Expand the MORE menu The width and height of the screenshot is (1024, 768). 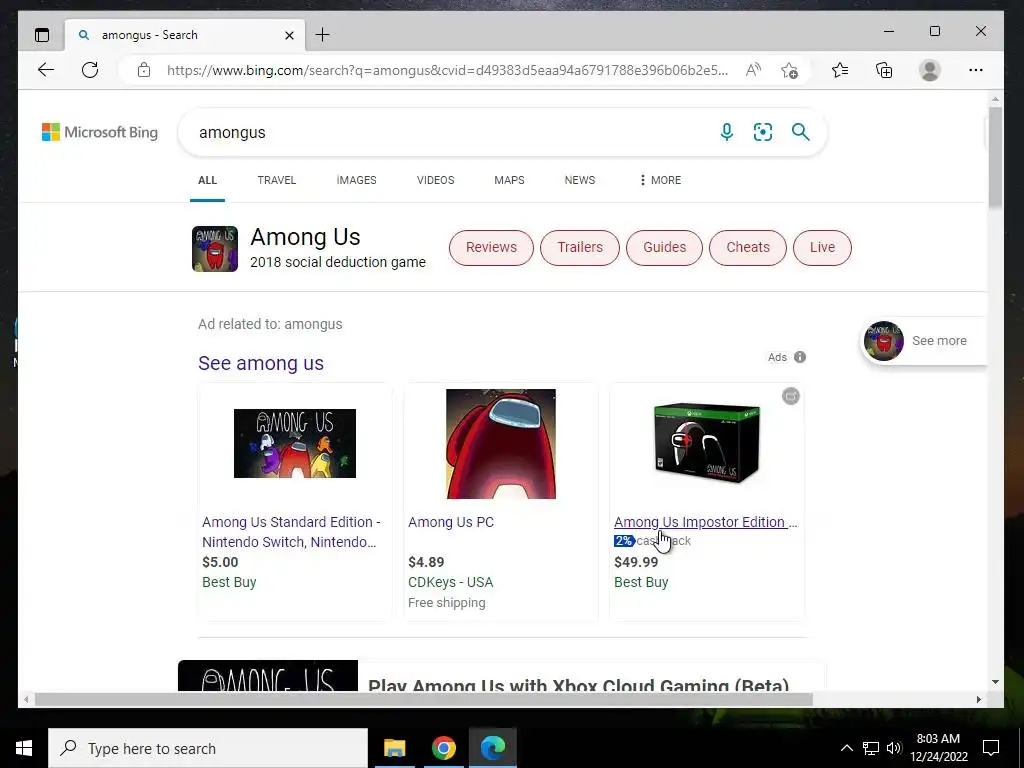[x=660, y=180]
